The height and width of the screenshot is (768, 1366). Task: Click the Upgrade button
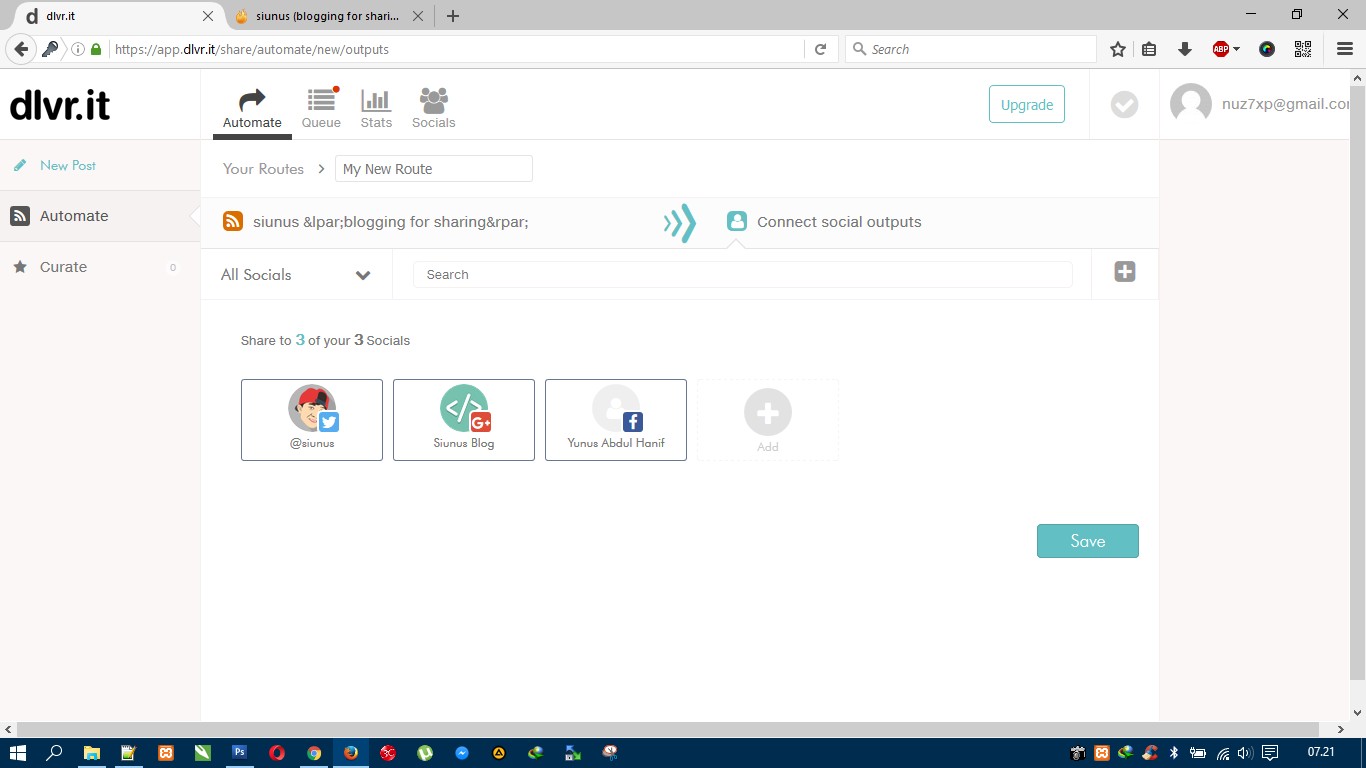(x=1027, y=104)
